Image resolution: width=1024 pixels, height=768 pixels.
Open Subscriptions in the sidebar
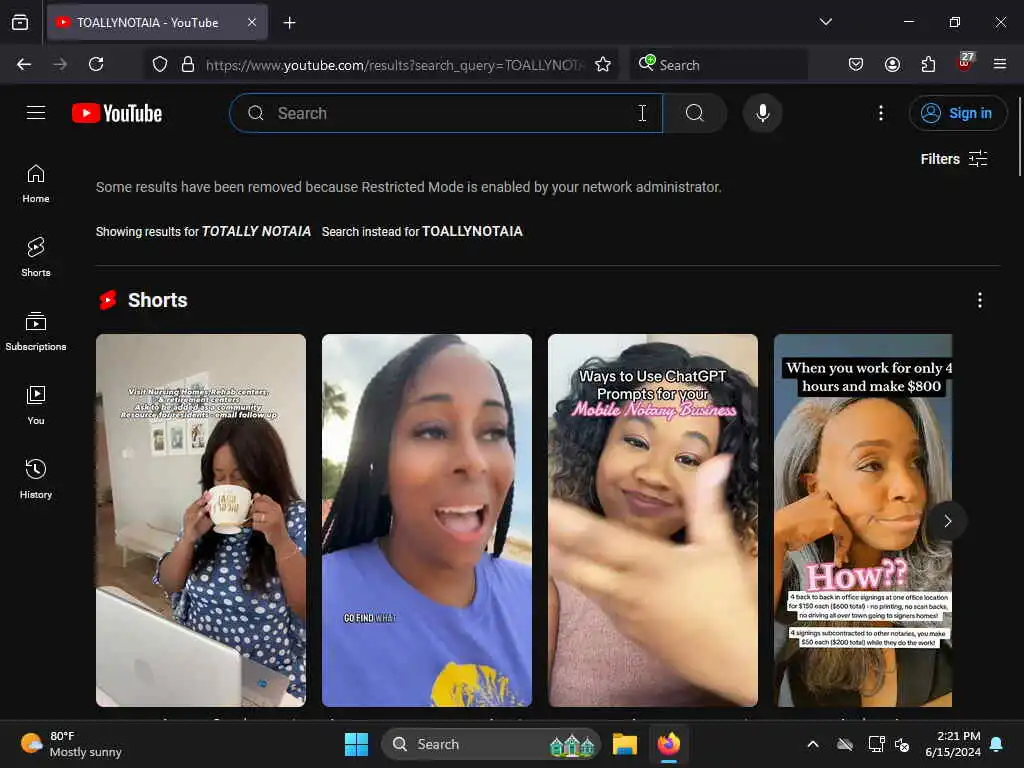[x=36, y=332]
